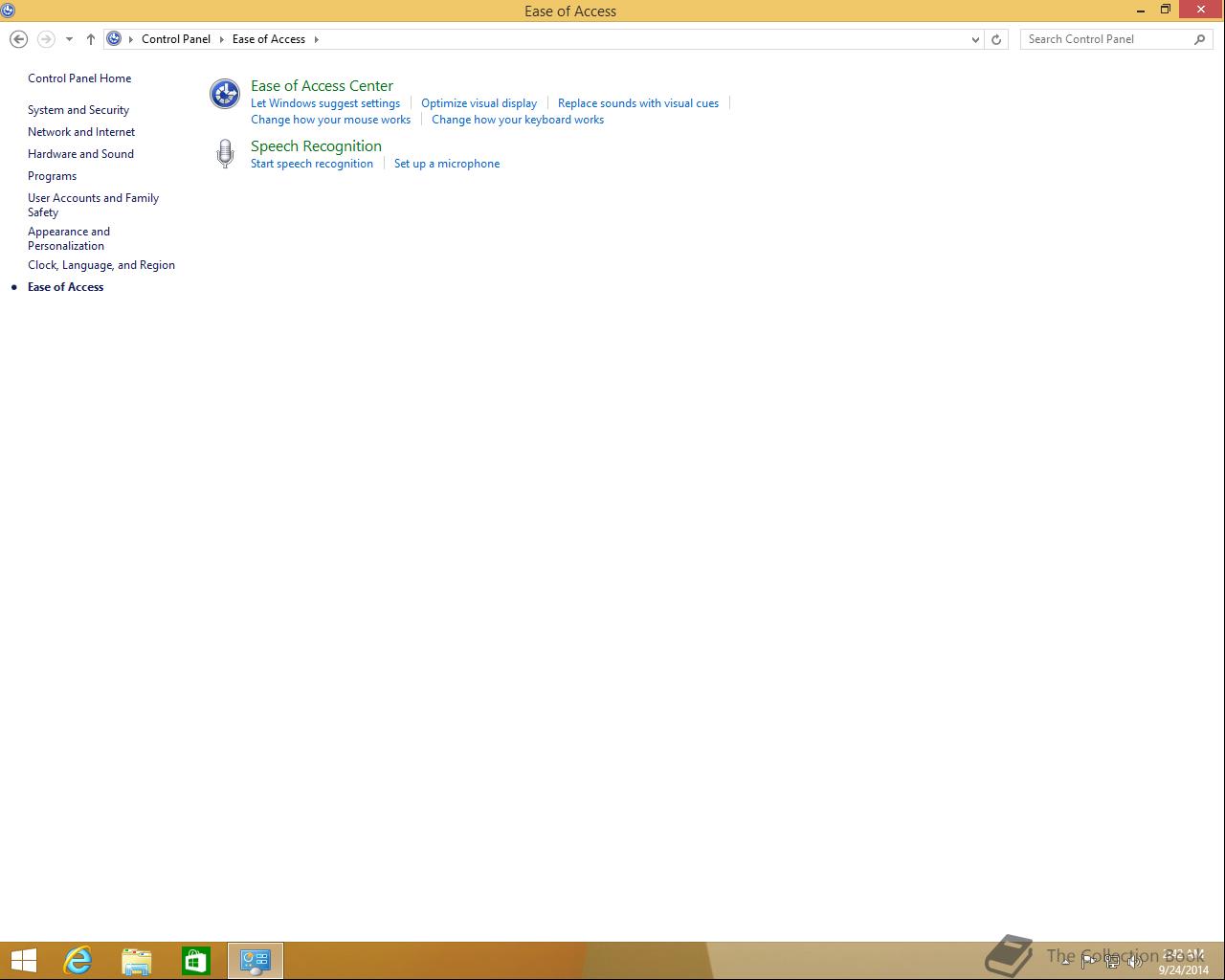Click the Control Panel icon in the address bar

point(114,39)
